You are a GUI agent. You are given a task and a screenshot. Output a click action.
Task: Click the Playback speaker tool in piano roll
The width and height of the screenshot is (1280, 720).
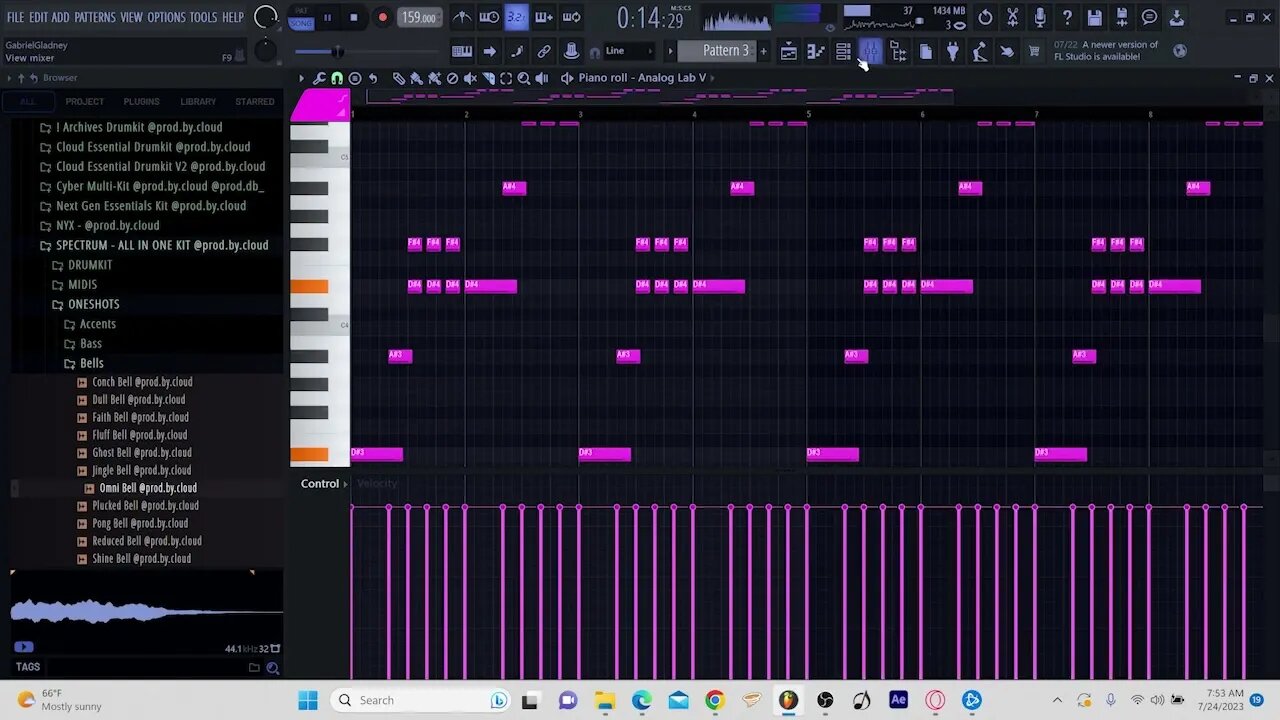point(542,78)
